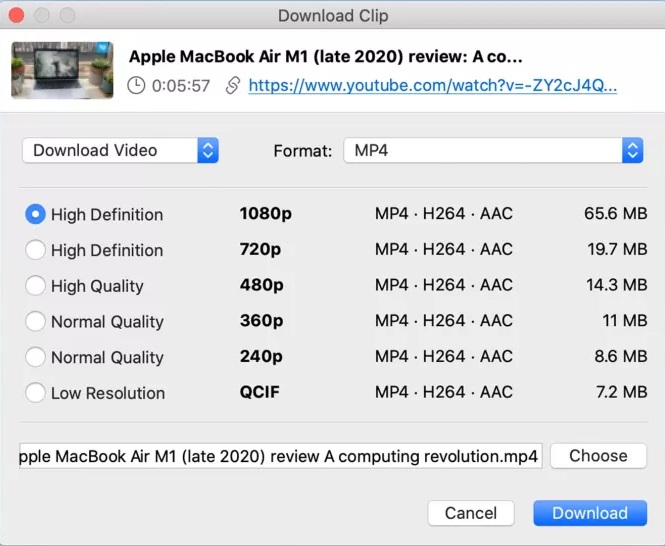Open the MP4 Format dropdown
The image size is (665, 546).
coord(493,150)
